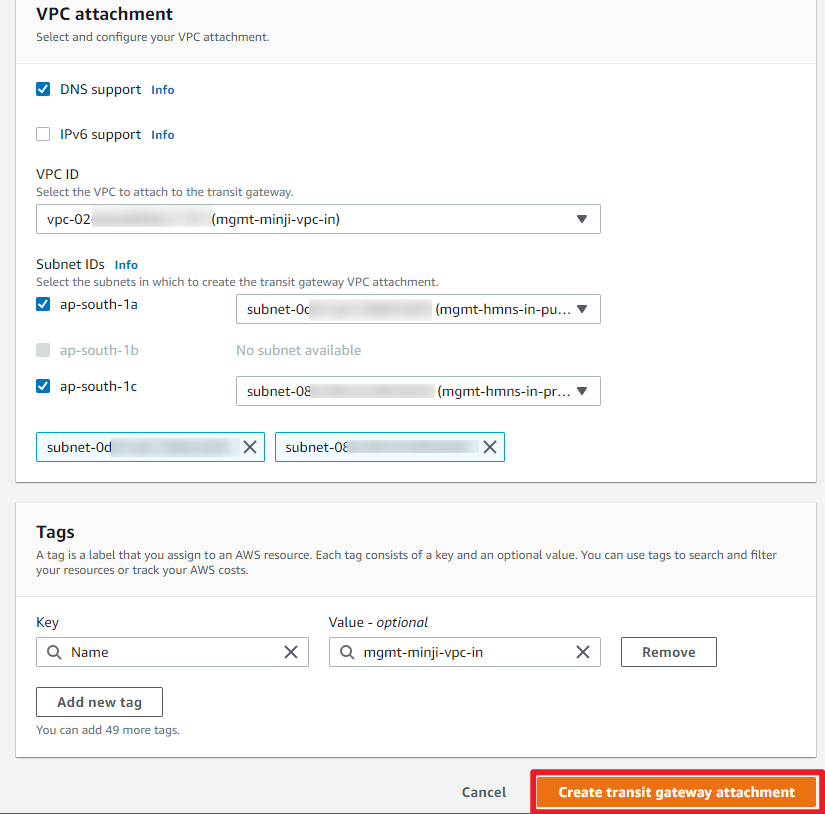This screenshot has width=825, height=814.
Task: Click search icon in Key field
Action: pos(54,652)
